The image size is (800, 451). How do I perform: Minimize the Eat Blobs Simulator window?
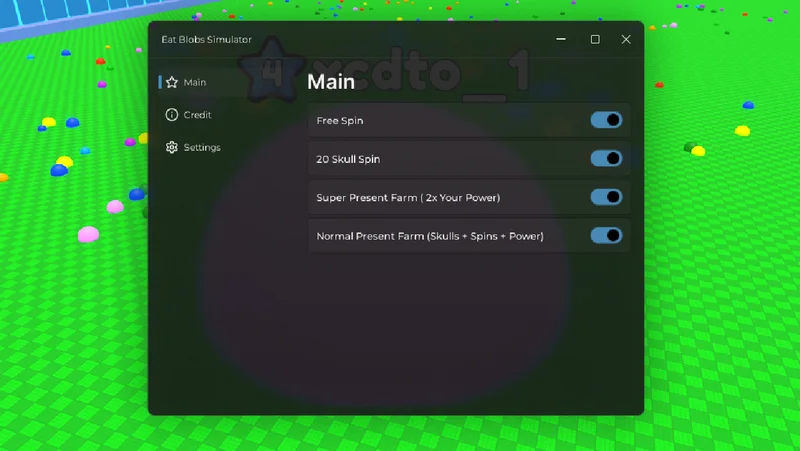coord(561,39)
